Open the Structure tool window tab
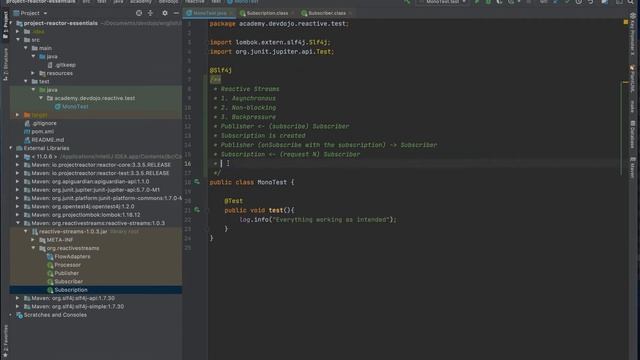This screenshot has height=360, width=640. click(x=5, y=64)
